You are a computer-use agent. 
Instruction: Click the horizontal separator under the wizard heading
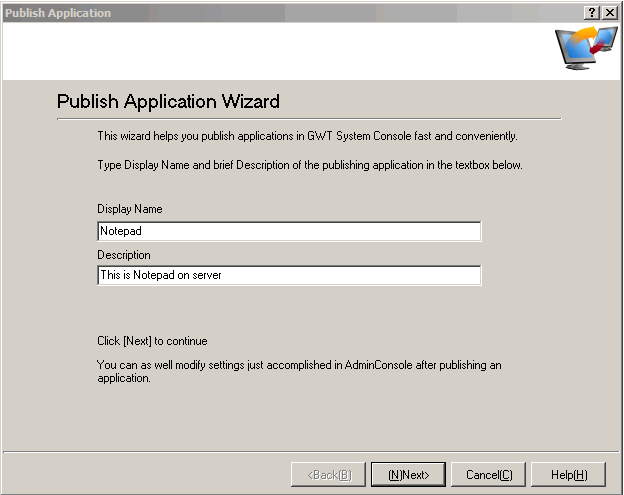point(308,119)
